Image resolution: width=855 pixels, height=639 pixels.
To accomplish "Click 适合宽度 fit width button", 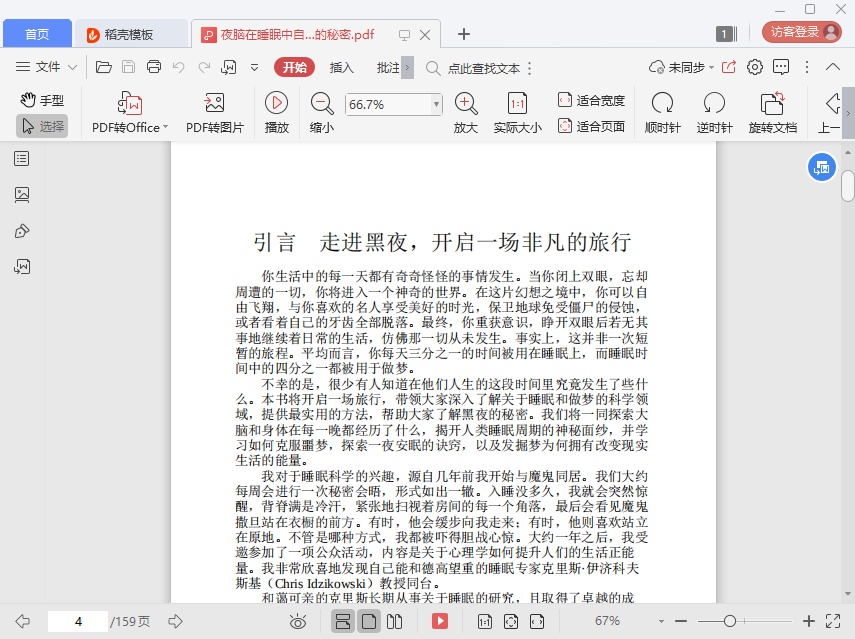I will (x=591, y=100).
